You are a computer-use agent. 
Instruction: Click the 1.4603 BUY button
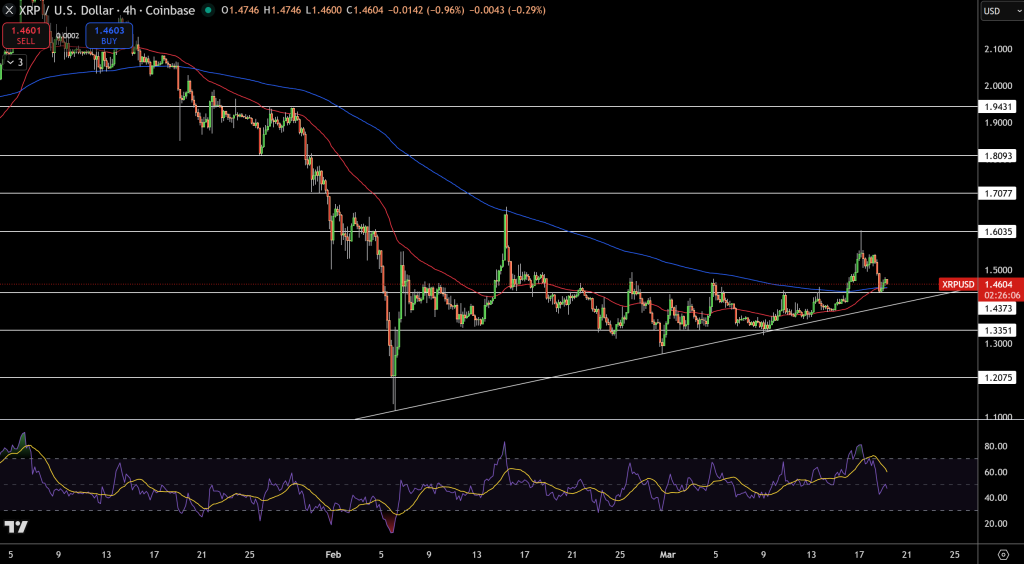click(110, 35)
